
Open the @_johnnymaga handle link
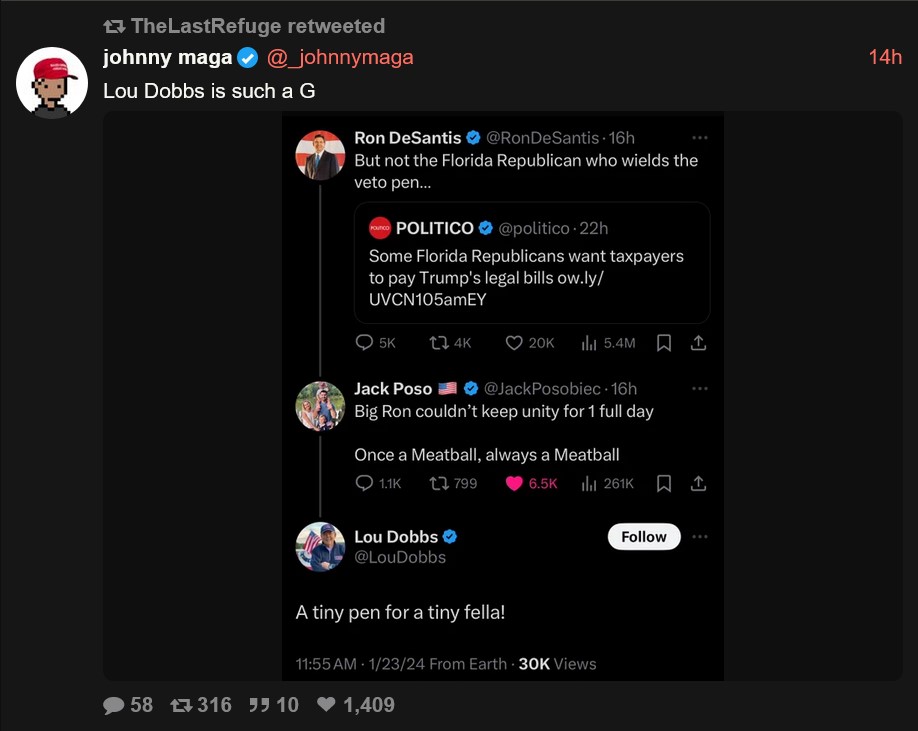tap(340, 58)
